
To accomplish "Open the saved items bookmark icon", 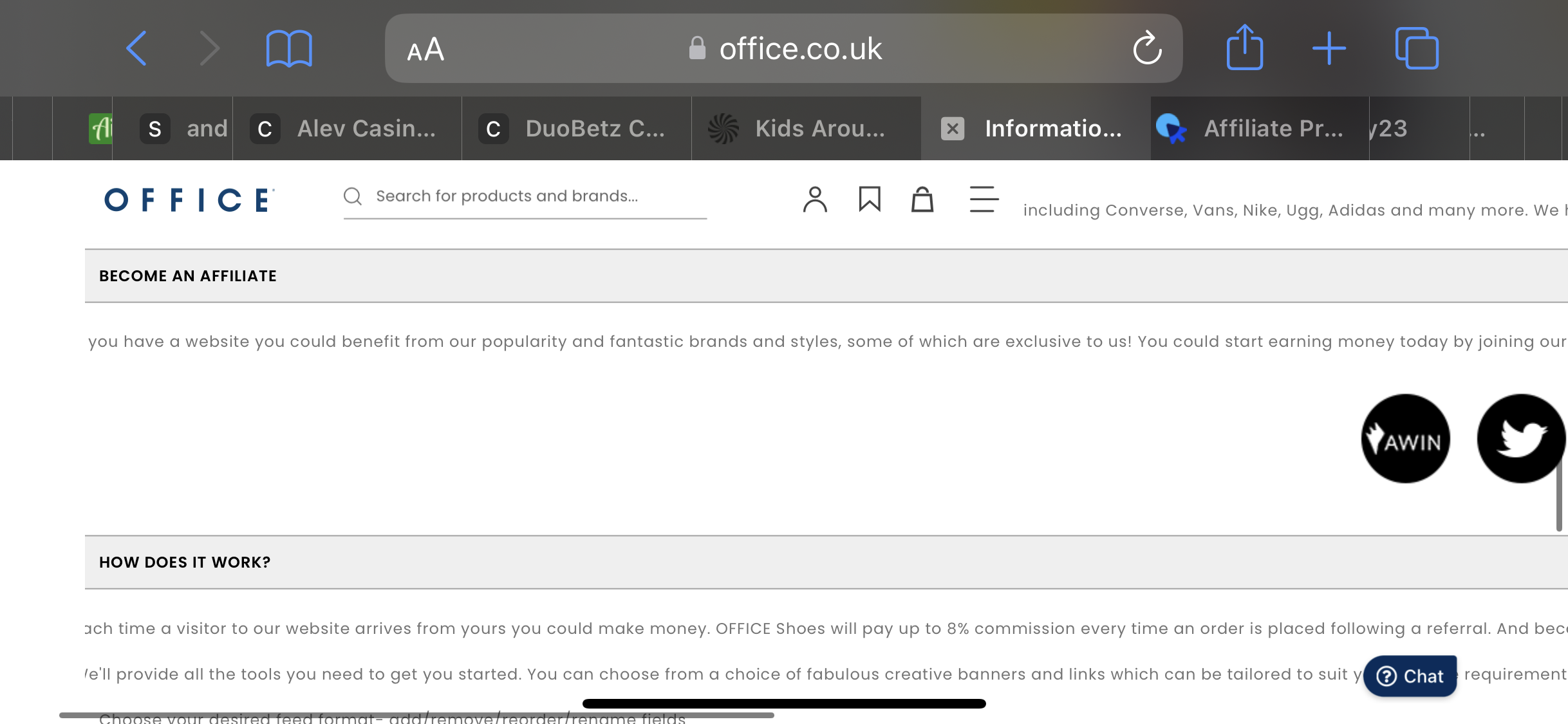I will tap(870, 199).
